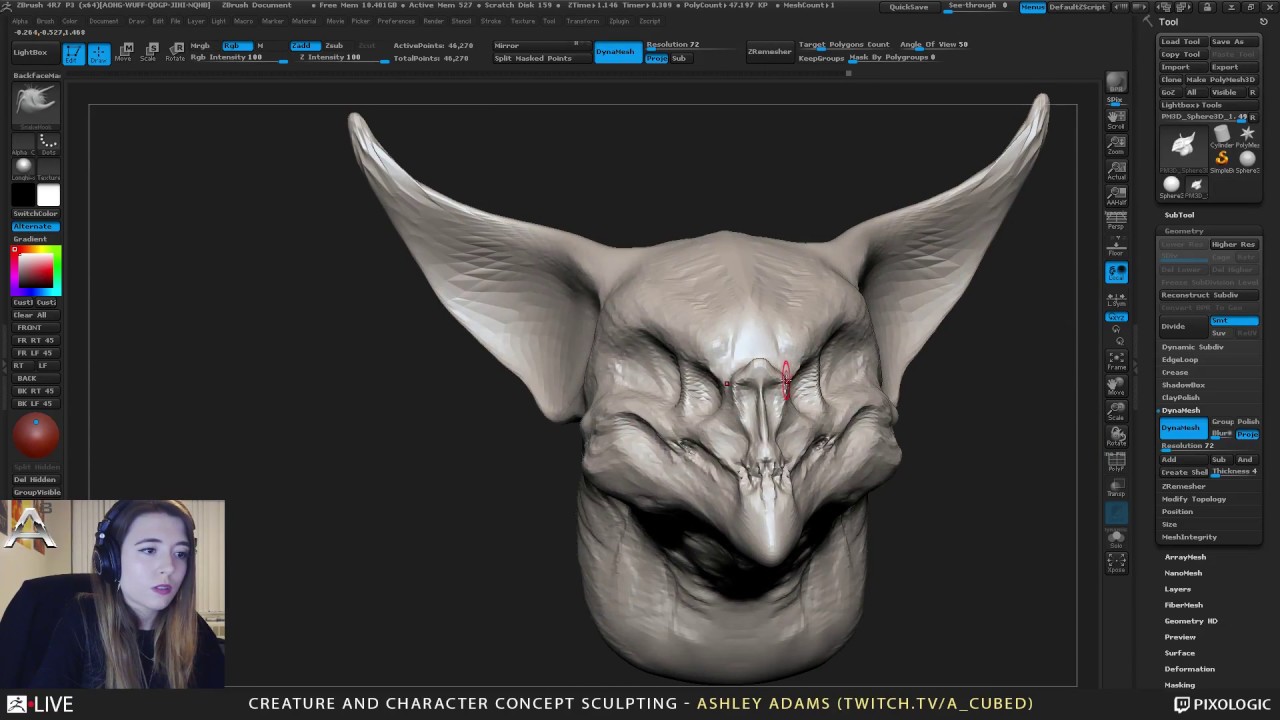
Task: Enable Zsub sculpt mode
Action: tap(334, 45)
